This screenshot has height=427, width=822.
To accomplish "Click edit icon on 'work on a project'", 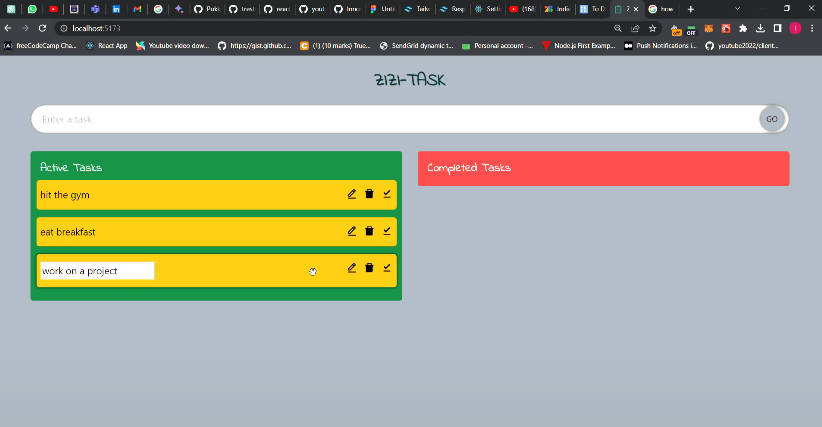I will coord(352,268).
